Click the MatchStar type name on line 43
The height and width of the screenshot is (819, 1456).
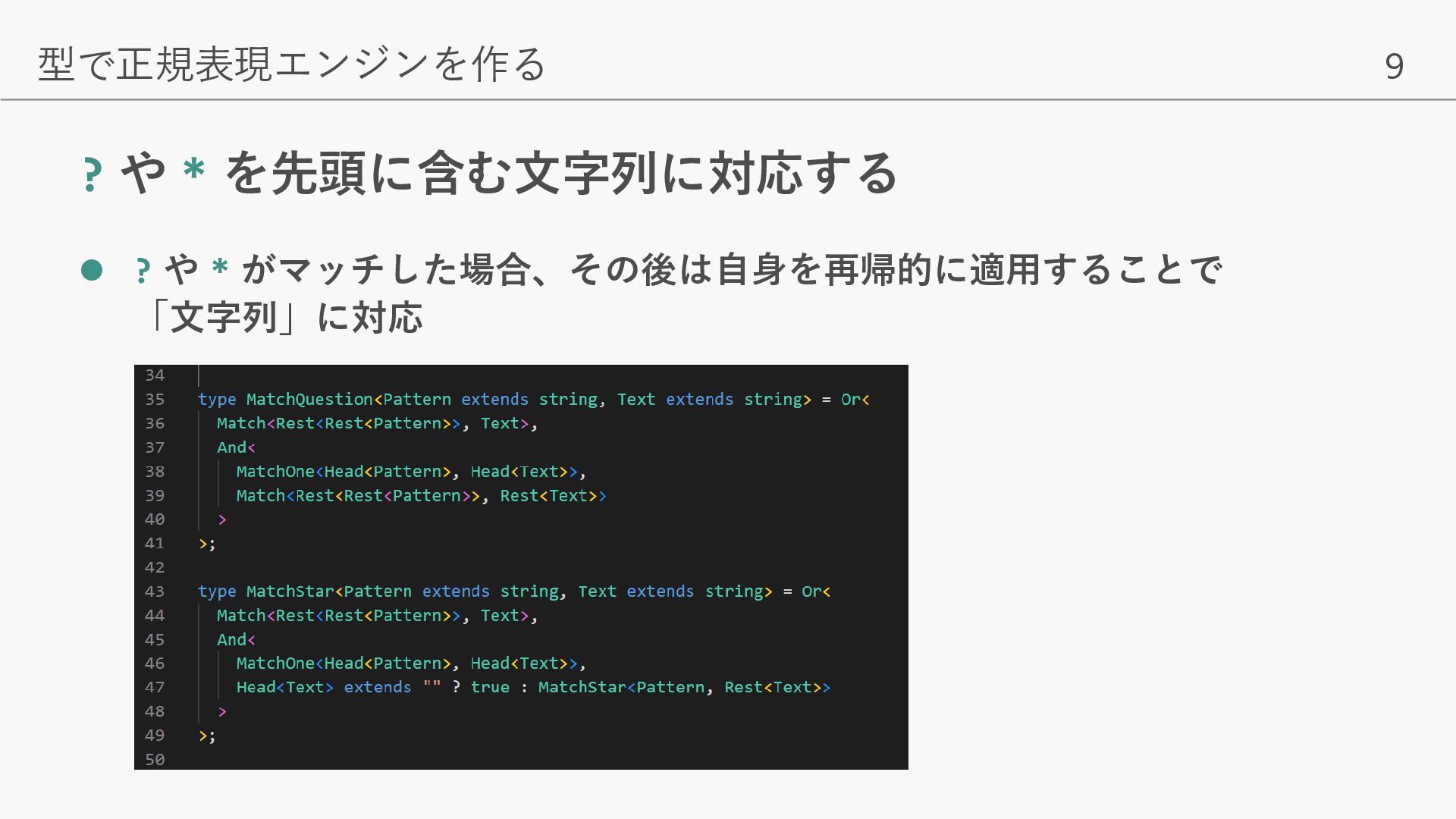pyautogui.click(x=290, y=591)
